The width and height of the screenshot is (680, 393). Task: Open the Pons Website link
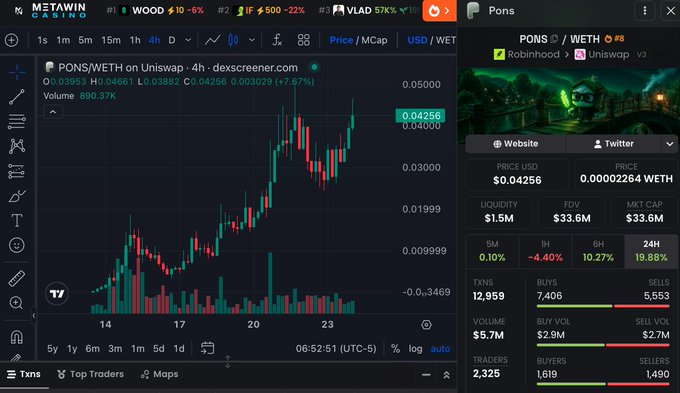516,144
